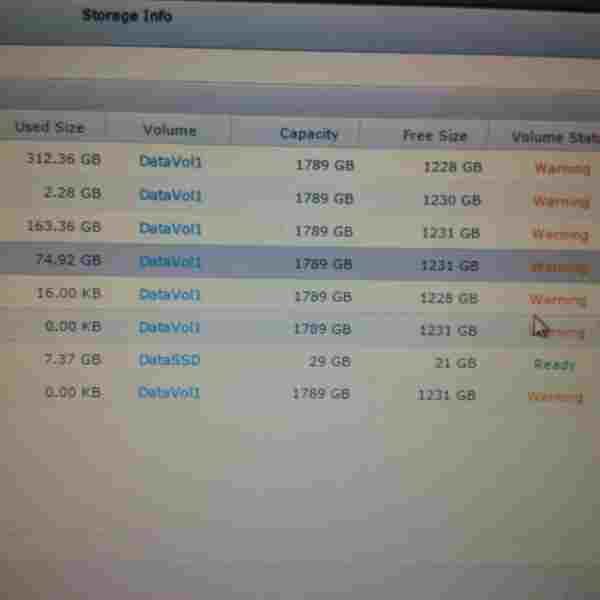Select the 7.37 GB used size cell

pyautogui.click(x=72, y=359)
